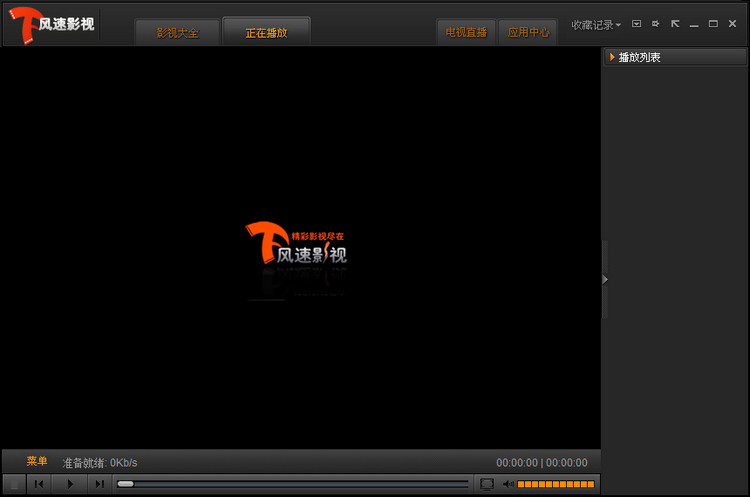Image resolution: width=750 pixels, height=497 pixels.
Task: Maximize the 风速影视 window
Action: coord(713,24)
